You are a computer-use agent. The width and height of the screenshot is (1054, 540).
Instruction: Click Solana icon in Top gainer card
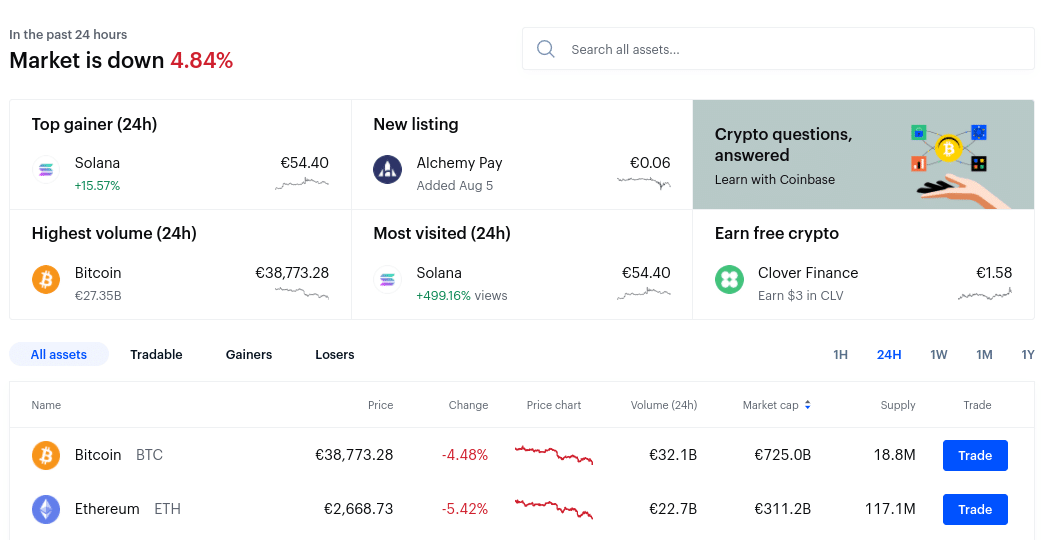(x=46, y=170)
